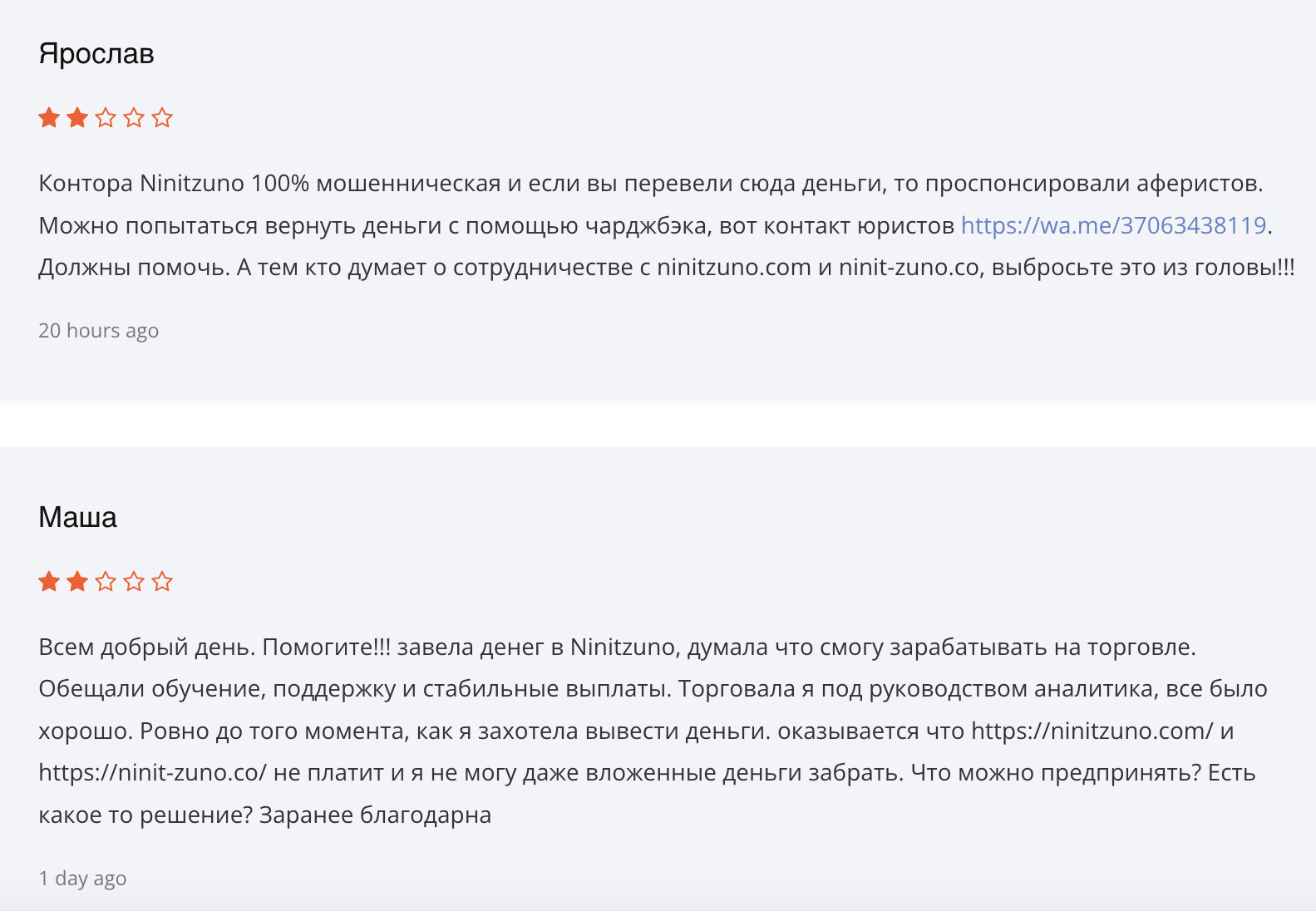Click the third star in Ярослав's rating
Viewport: 1316px width, 911px height.
106,118
